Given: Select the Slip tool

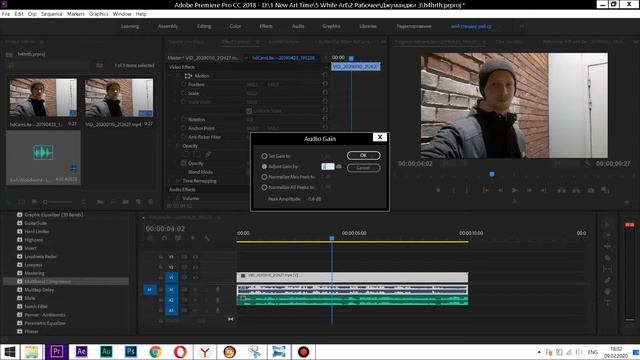Looking at the screenshot, I should 607,269.
